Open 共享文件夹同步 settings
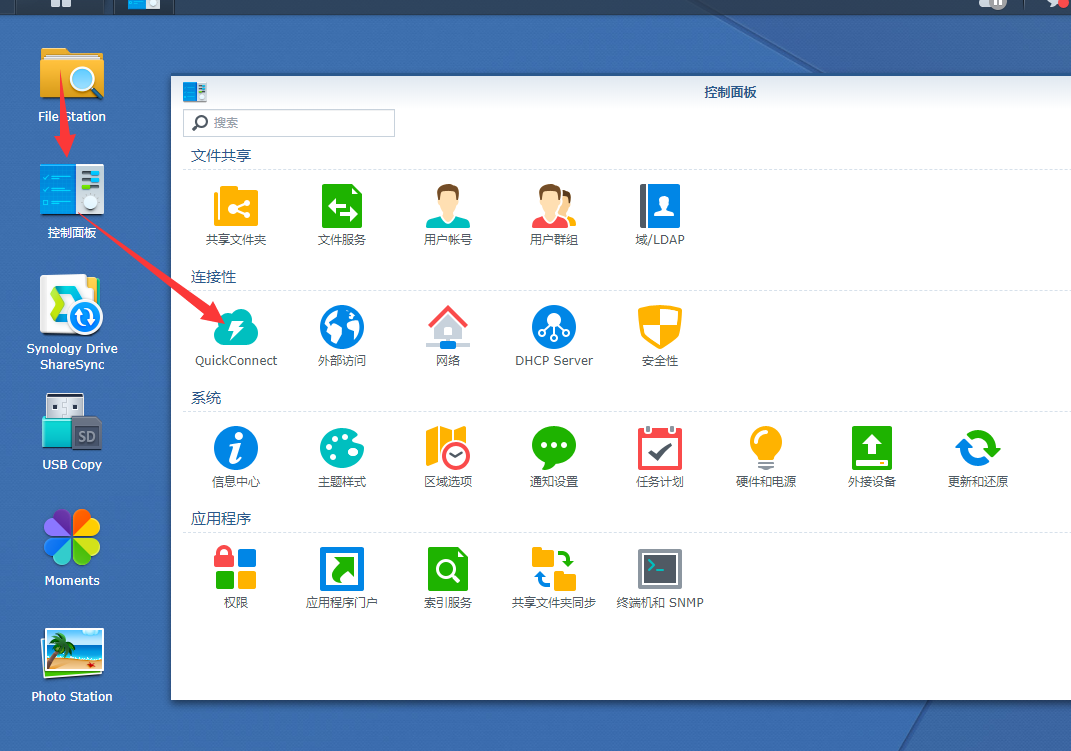This screenshot has width=1071, height=751. 554,578
